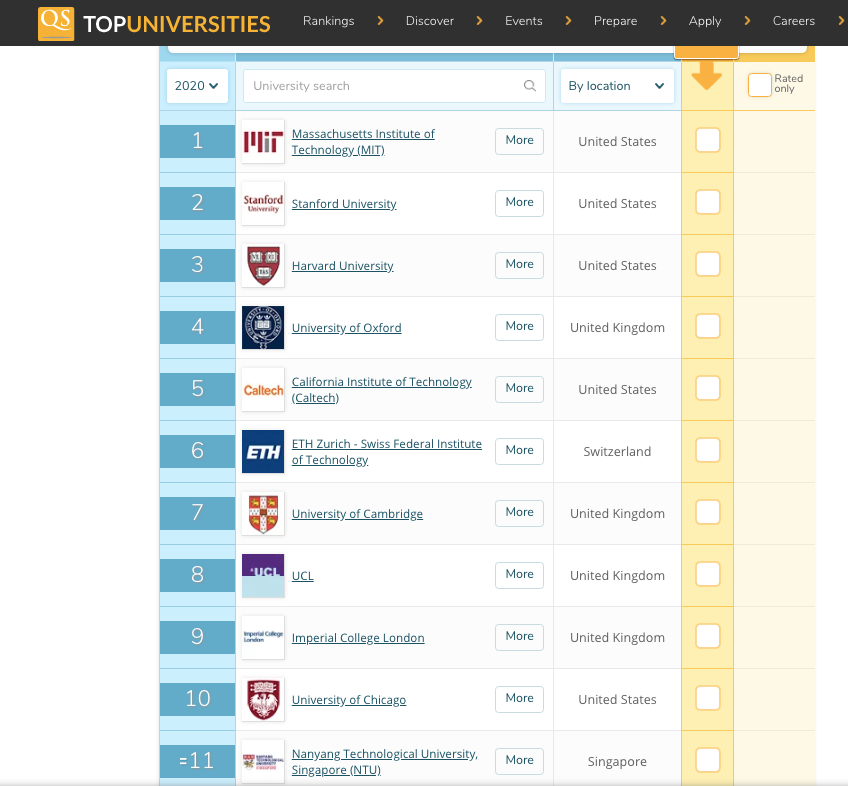Open the ETH Zurich link
The width and height of the screenshot is (848, 786).
click(x=387, y=452)
